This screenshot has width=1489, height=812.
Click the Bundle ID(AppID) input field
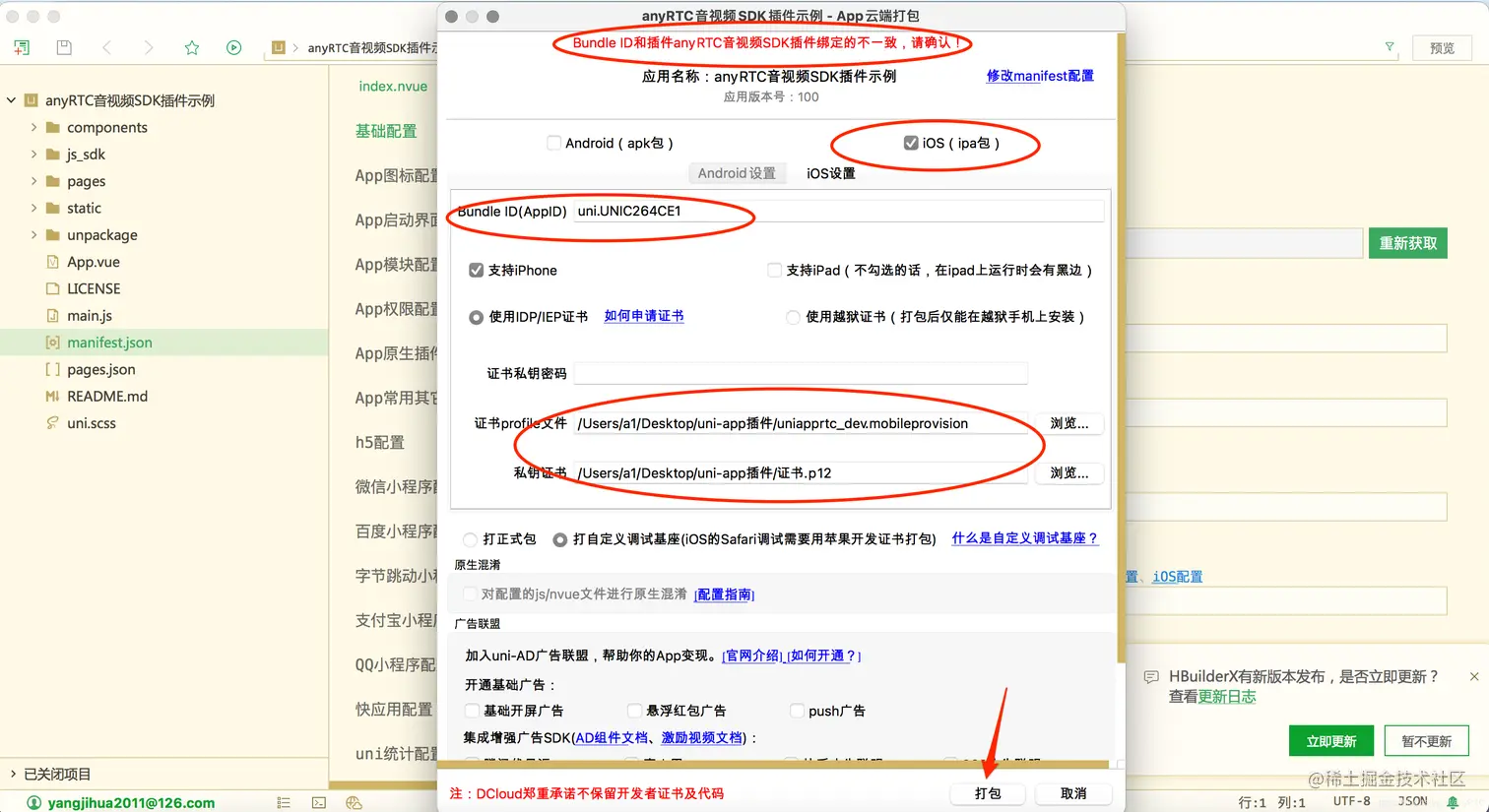point(839,212)
